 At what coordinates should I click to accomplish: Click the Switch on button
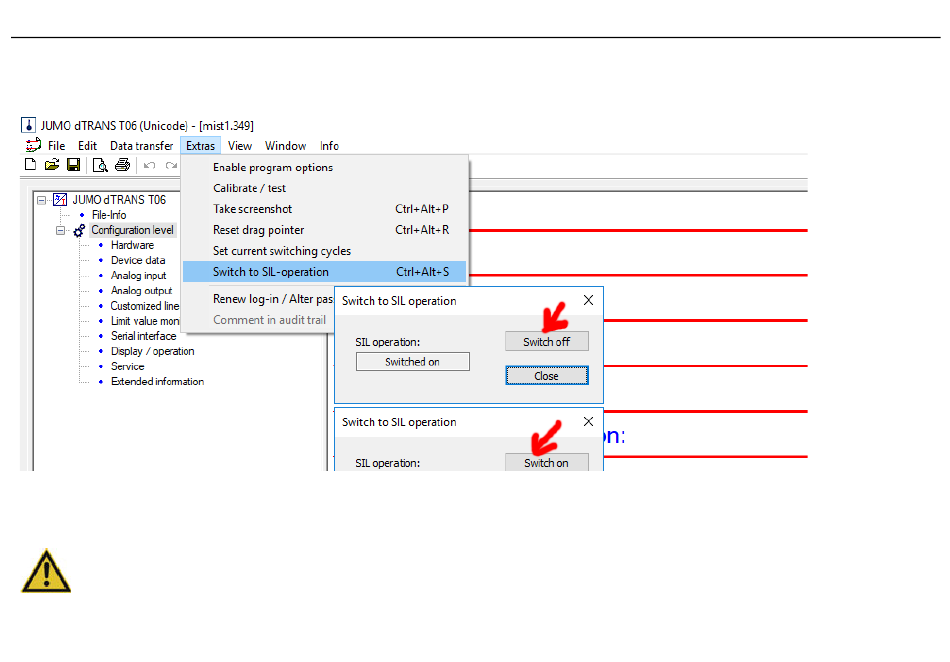click(546, 462)
